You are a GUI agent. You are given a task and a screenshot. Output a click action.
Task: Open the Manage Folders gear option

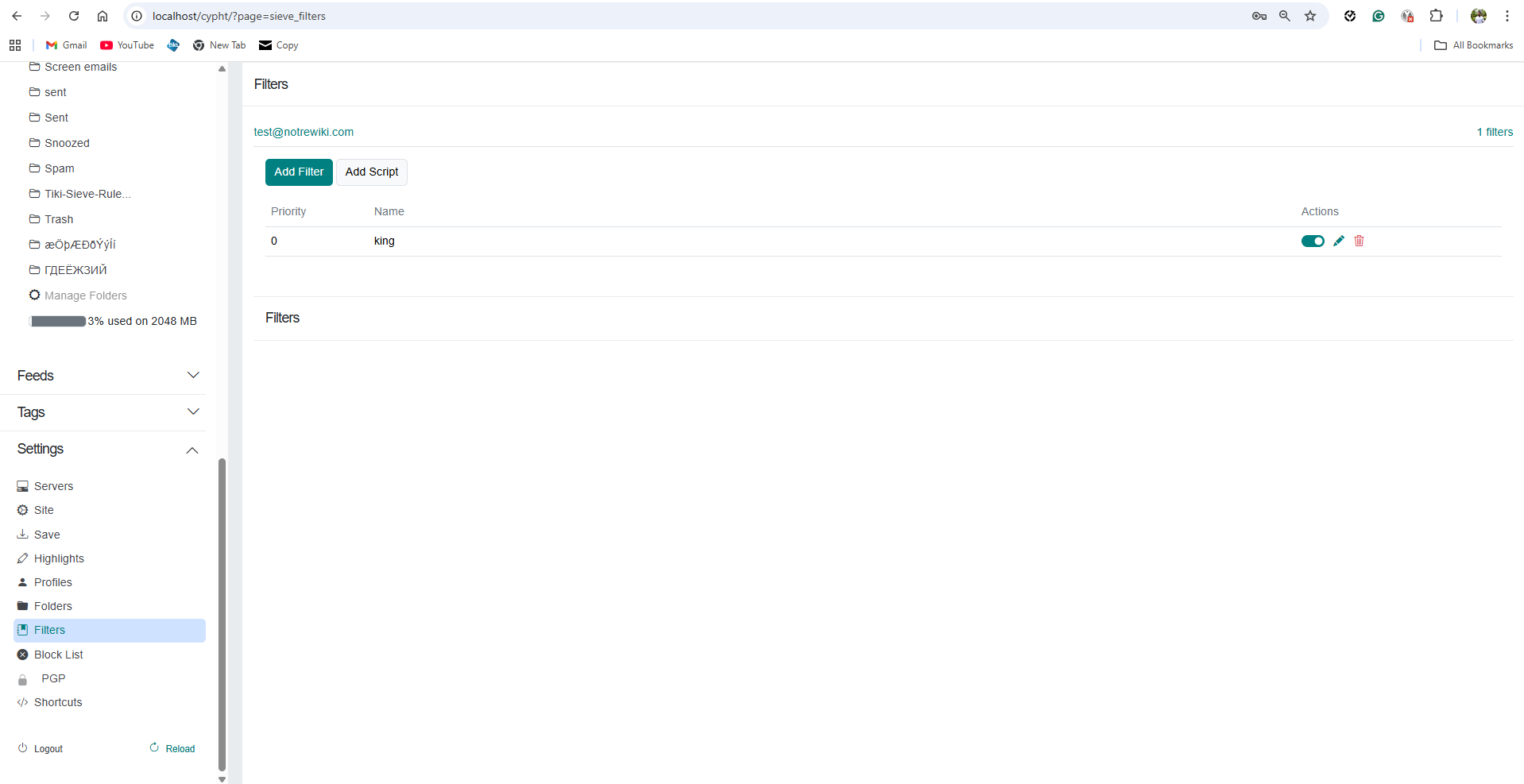pyautogui.click(x=85, y=295)
